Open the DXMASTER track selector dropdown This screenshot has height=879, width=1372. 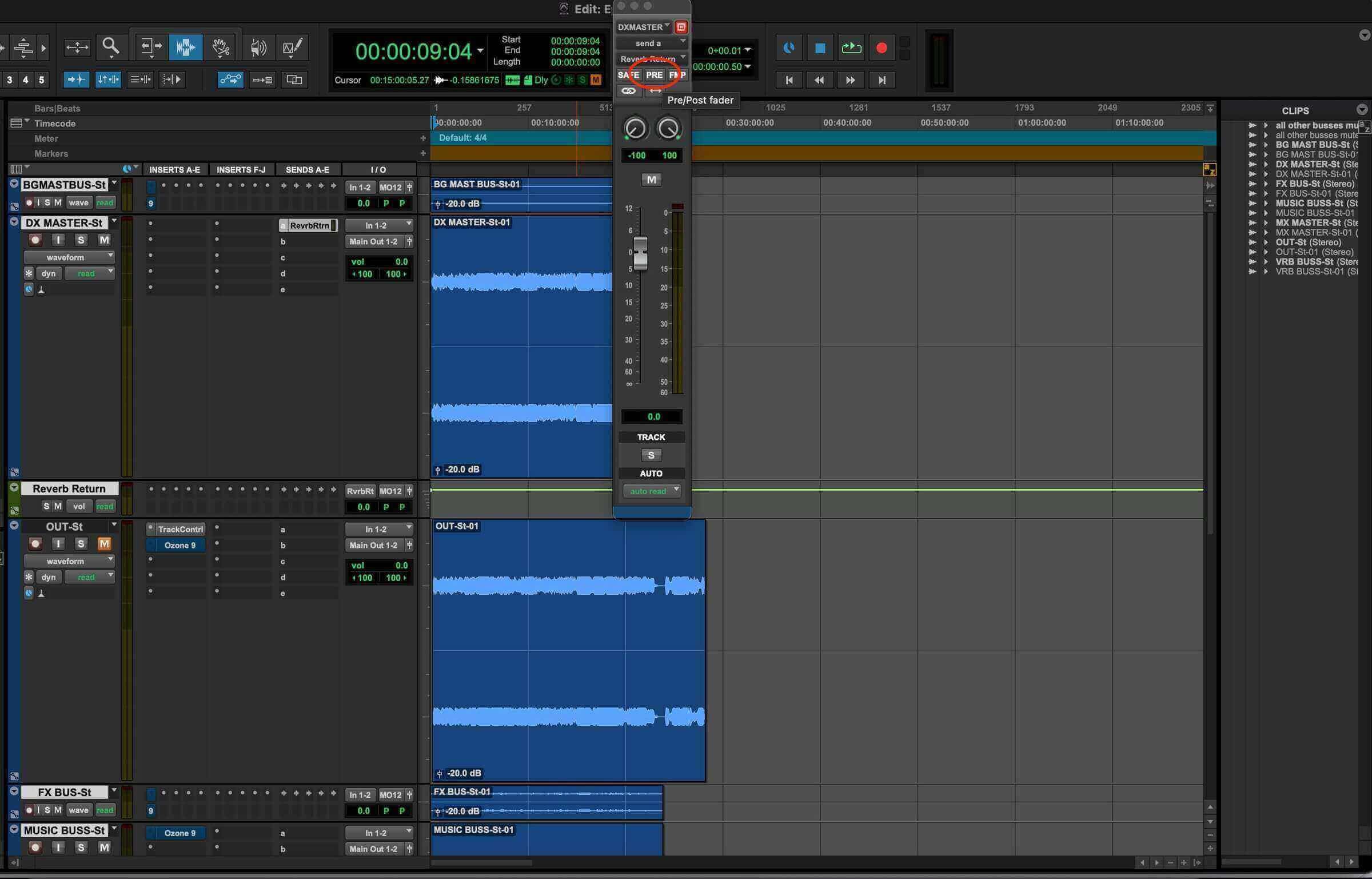point(644,27)
